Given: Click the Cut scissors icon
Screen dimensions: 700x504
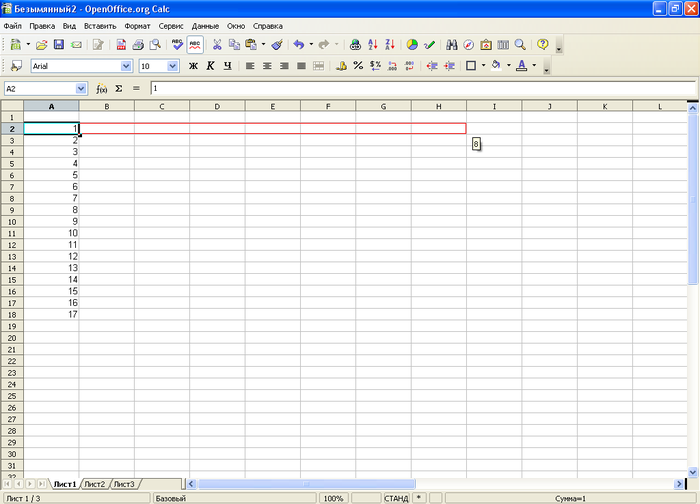Looking at the screenshot, I should coord(217,45).
